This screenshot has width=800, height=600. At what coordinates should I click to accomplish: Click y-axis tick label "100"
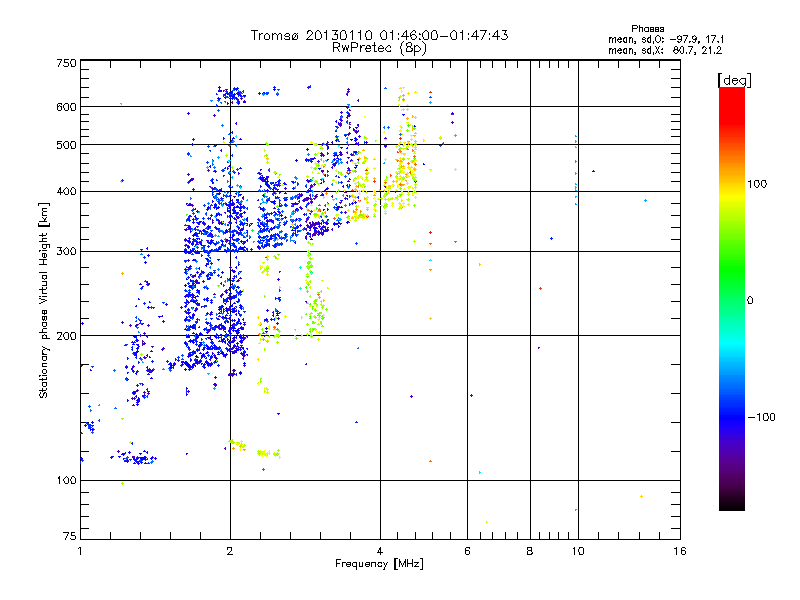coord(67,481)
